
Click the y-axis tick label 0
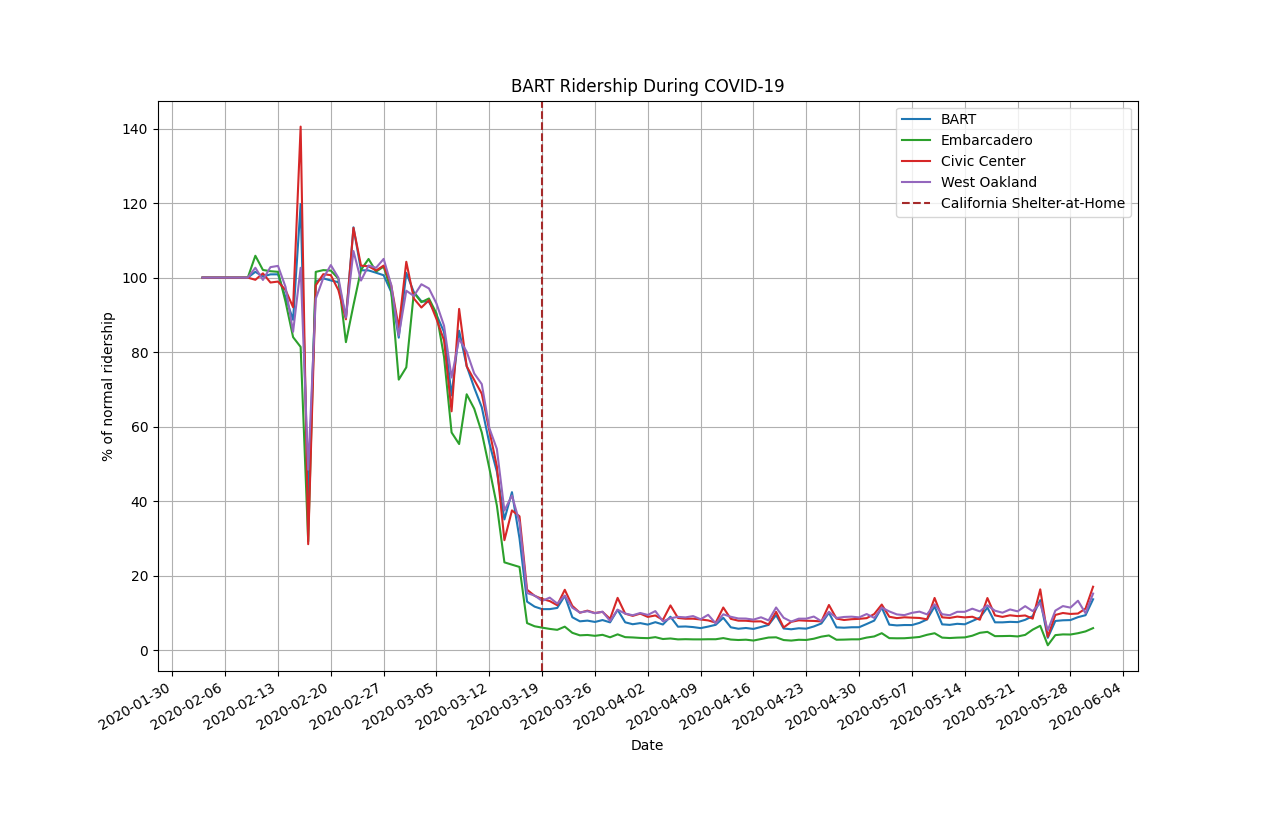pos(143,650)
